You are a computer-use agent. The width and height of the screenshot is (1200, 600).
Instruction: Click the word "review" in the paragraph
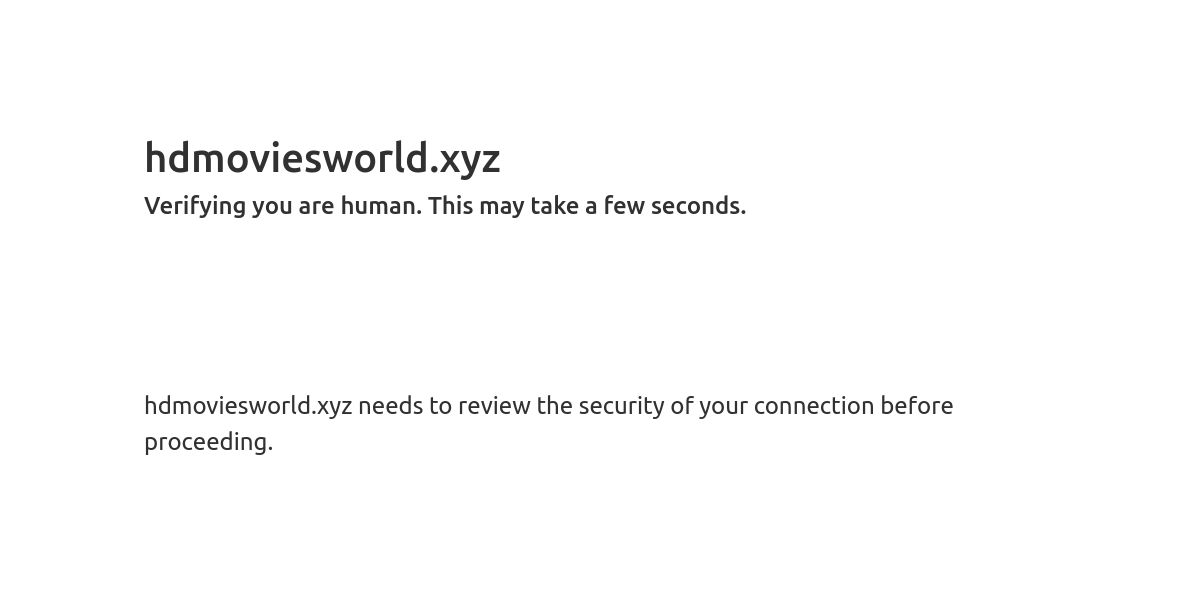coord(494,406)
